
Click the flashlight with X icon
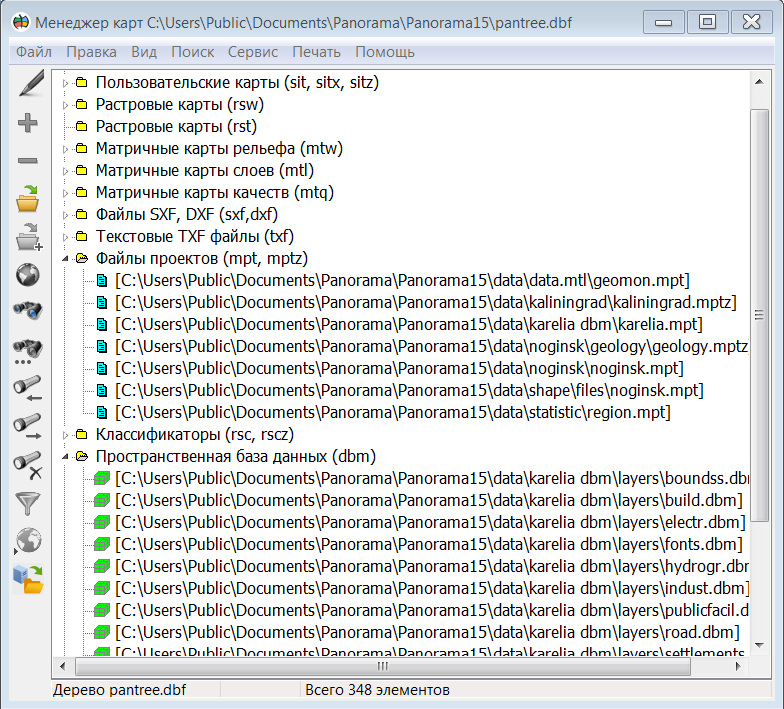(x=27, y=463)
